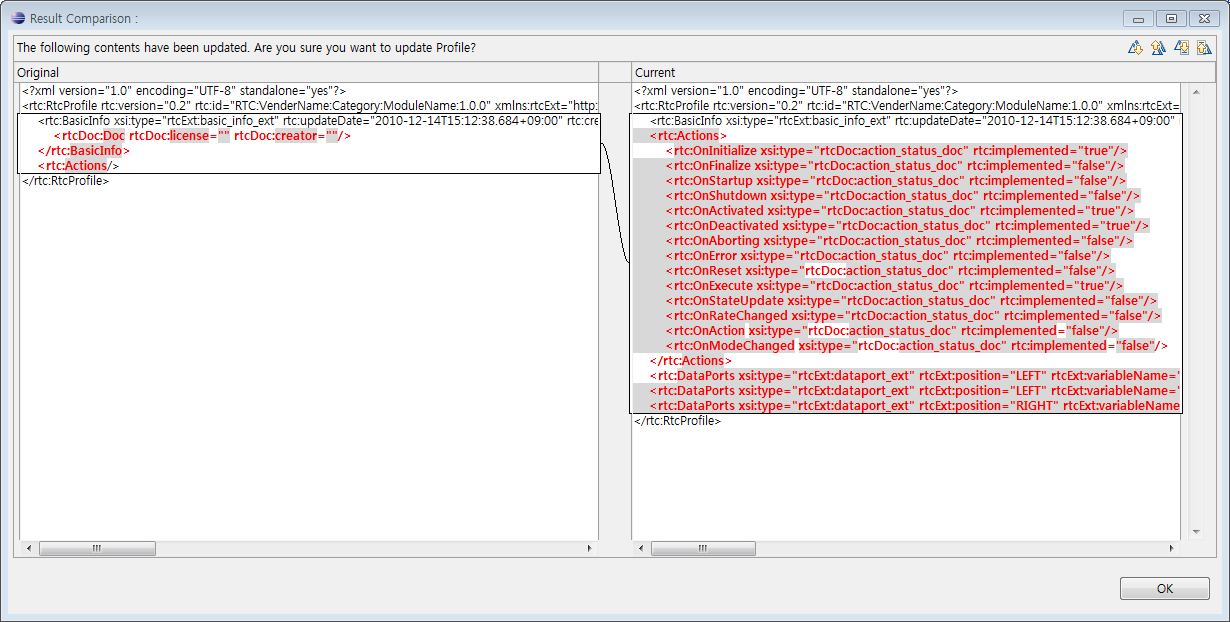Select the rtc:OnDeactivated line
1230x622 pixels.
[907, 226]
